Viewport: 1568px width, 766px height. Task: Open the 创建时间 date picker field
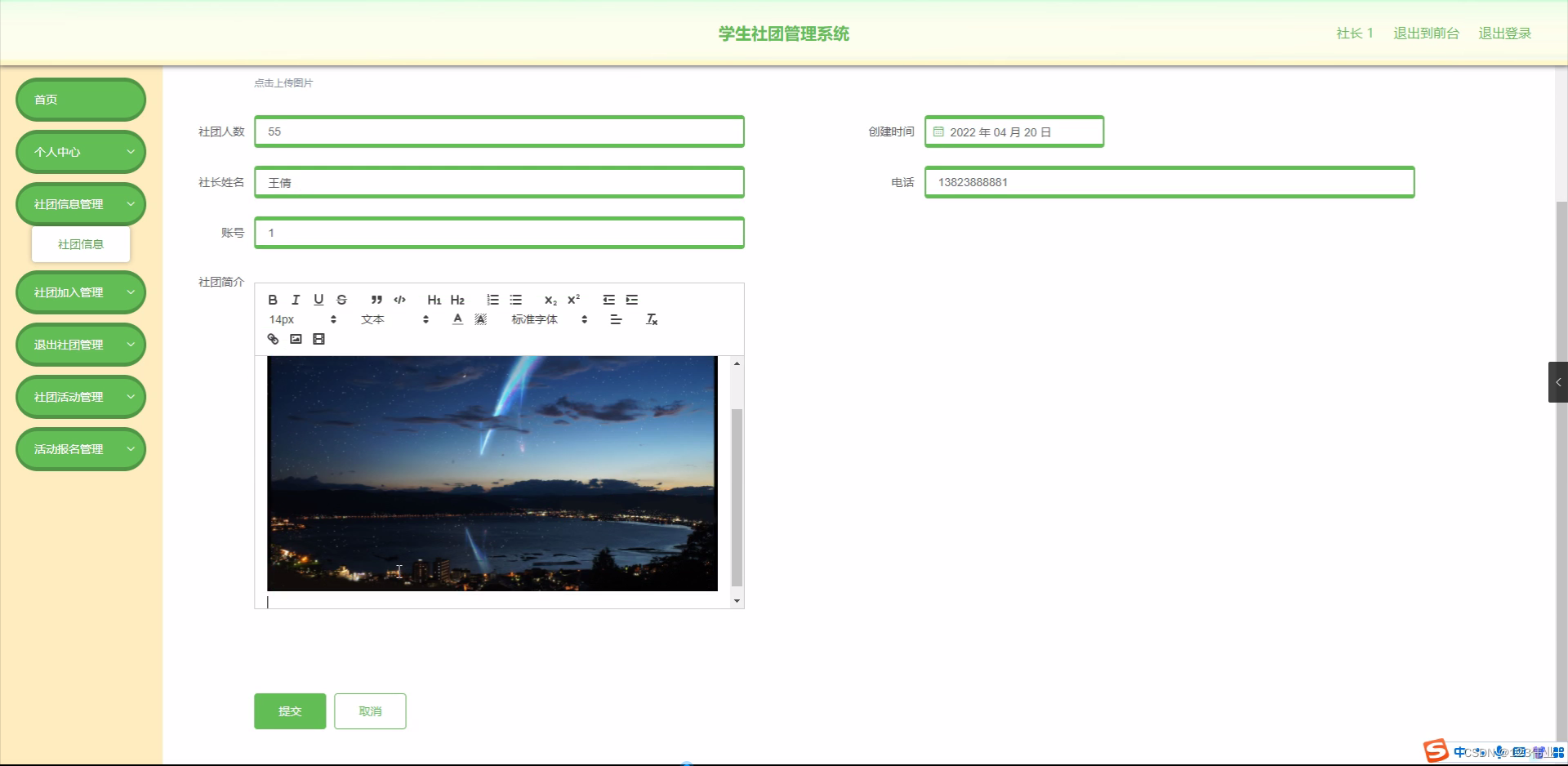[x=1014, y=131]
